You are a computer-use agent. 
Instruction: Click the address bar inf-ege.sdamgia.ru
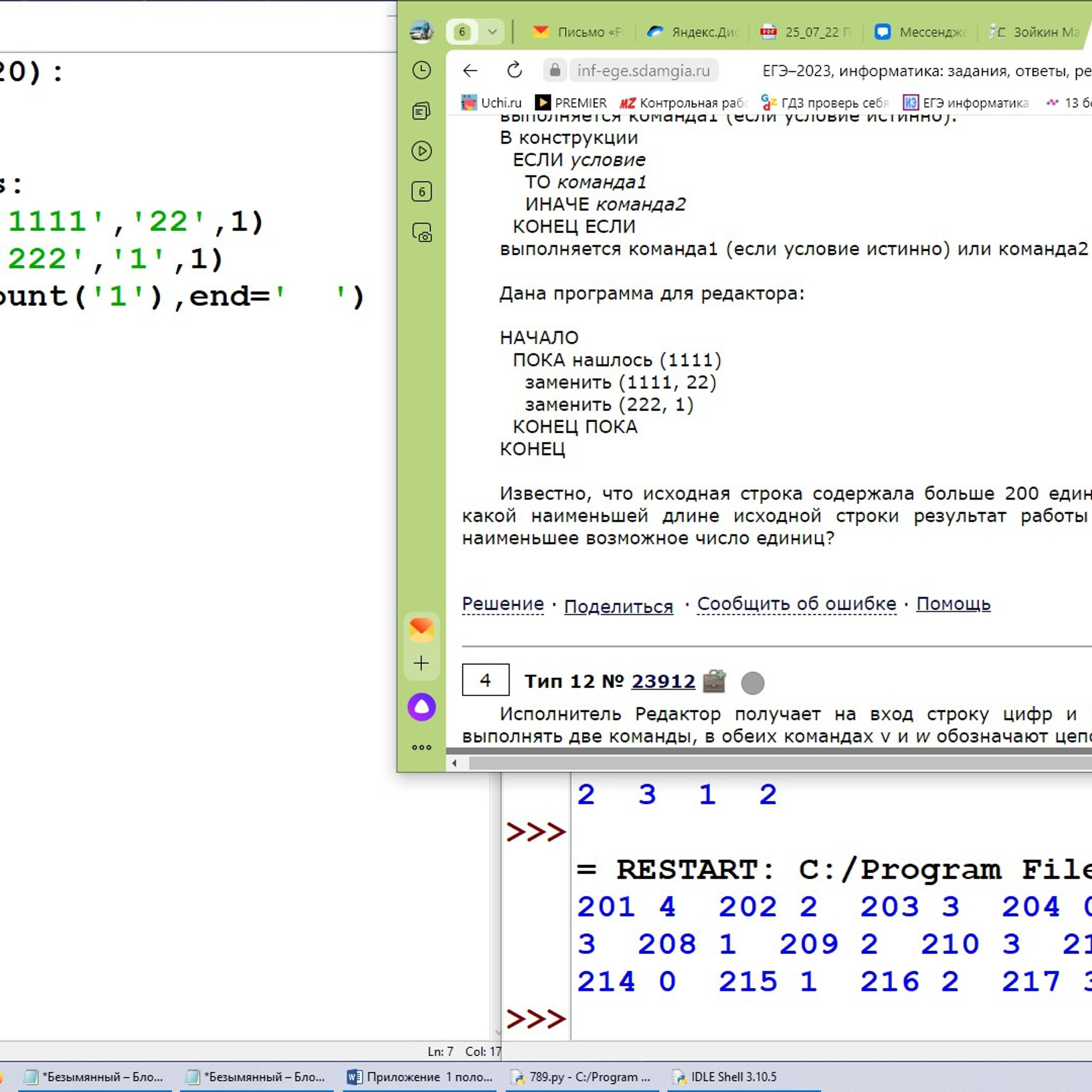643,71
